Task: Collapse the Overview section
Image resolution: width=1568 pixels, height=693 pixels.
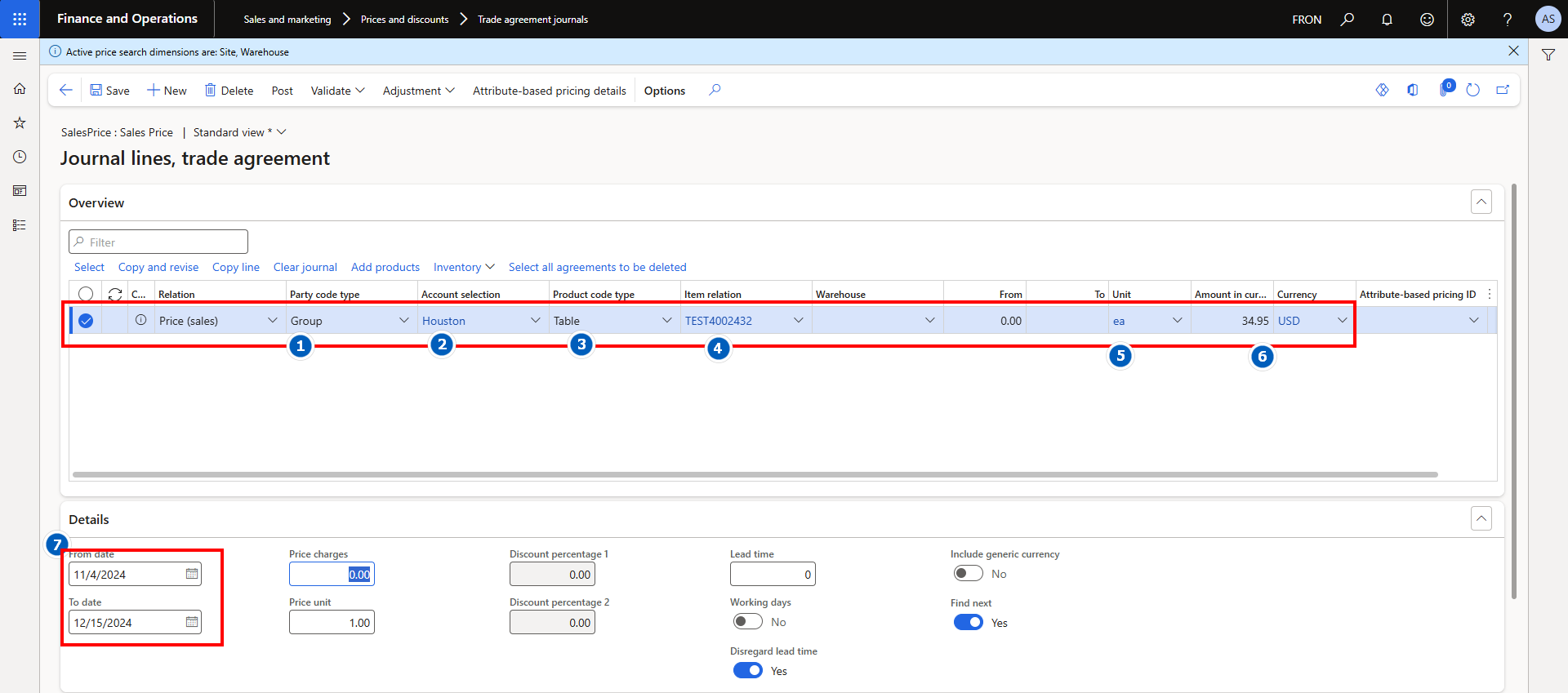Action: point(1481,202)
